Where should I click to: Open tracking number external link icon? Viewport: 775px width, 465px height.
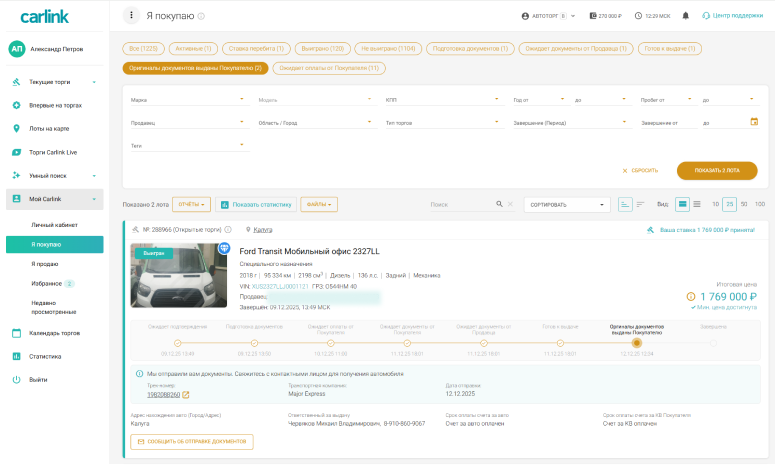click(x=185, y=395)
